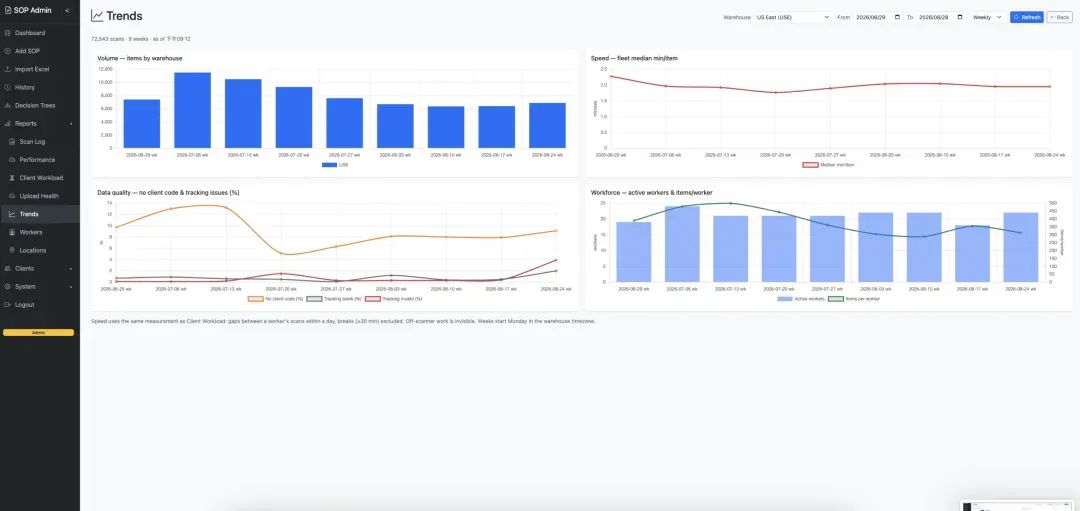Toggle the Tracking blank (%) legend entry
1080x511 pixels.
point(334,299)
